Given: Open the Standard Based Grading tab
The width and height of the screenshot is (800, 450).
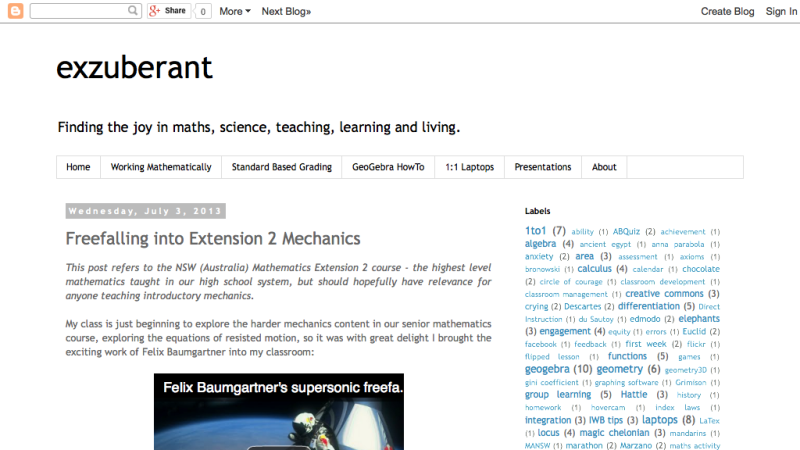Looking at the screenshot, I should point(282,167).
